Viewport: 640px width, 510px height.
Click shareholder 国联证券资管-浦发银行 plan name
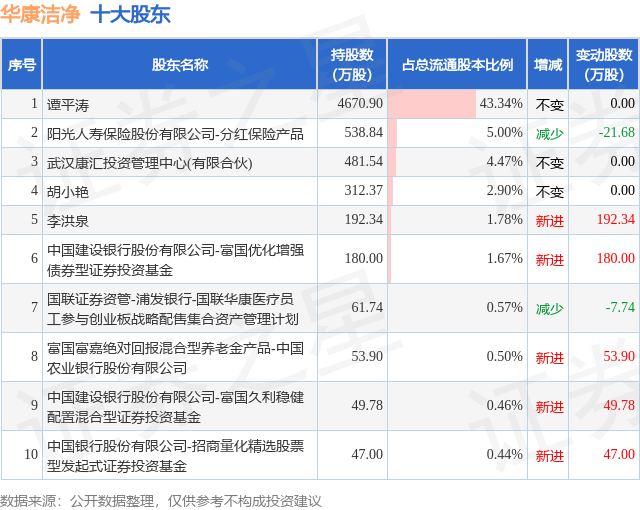pos(173,308)
